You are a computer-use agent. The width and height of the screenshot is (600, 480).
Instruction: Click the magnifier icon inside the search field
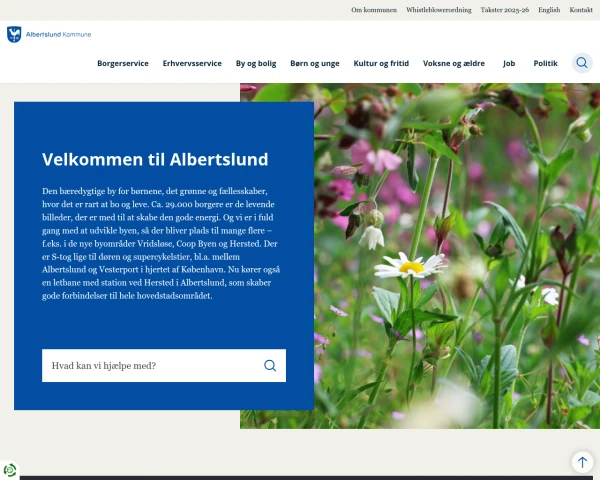pyautogui.click(x=270, y=366)
